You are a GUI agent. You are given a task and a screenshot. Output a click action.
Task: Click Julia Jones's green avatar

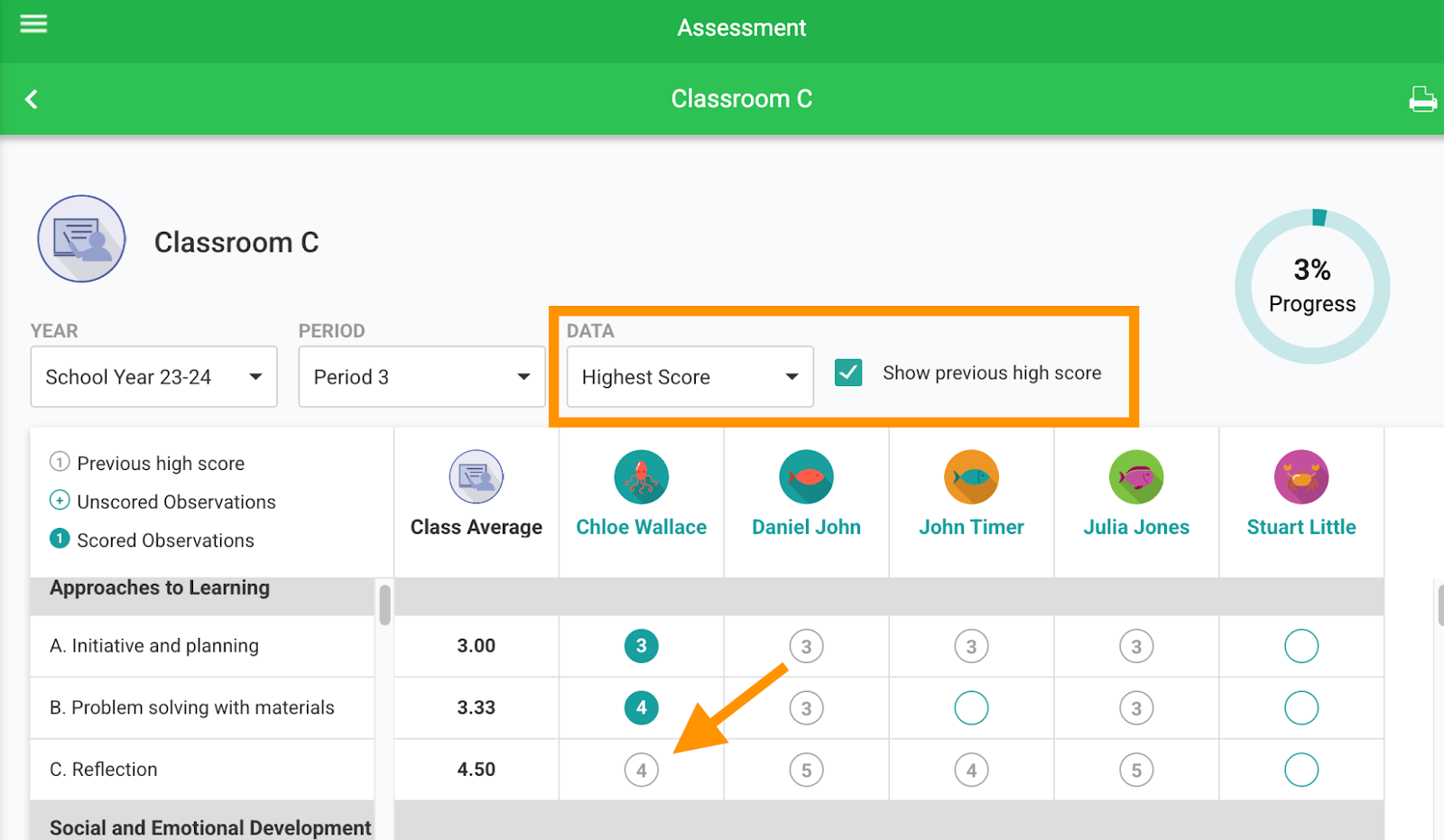tap(1136, 477)
